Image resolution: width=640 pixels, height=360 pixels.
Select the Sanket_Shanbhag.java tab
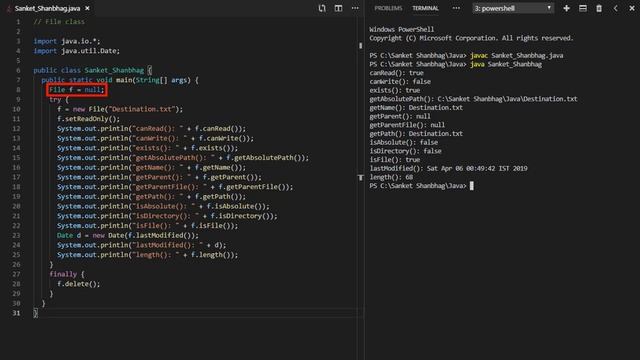47,8
